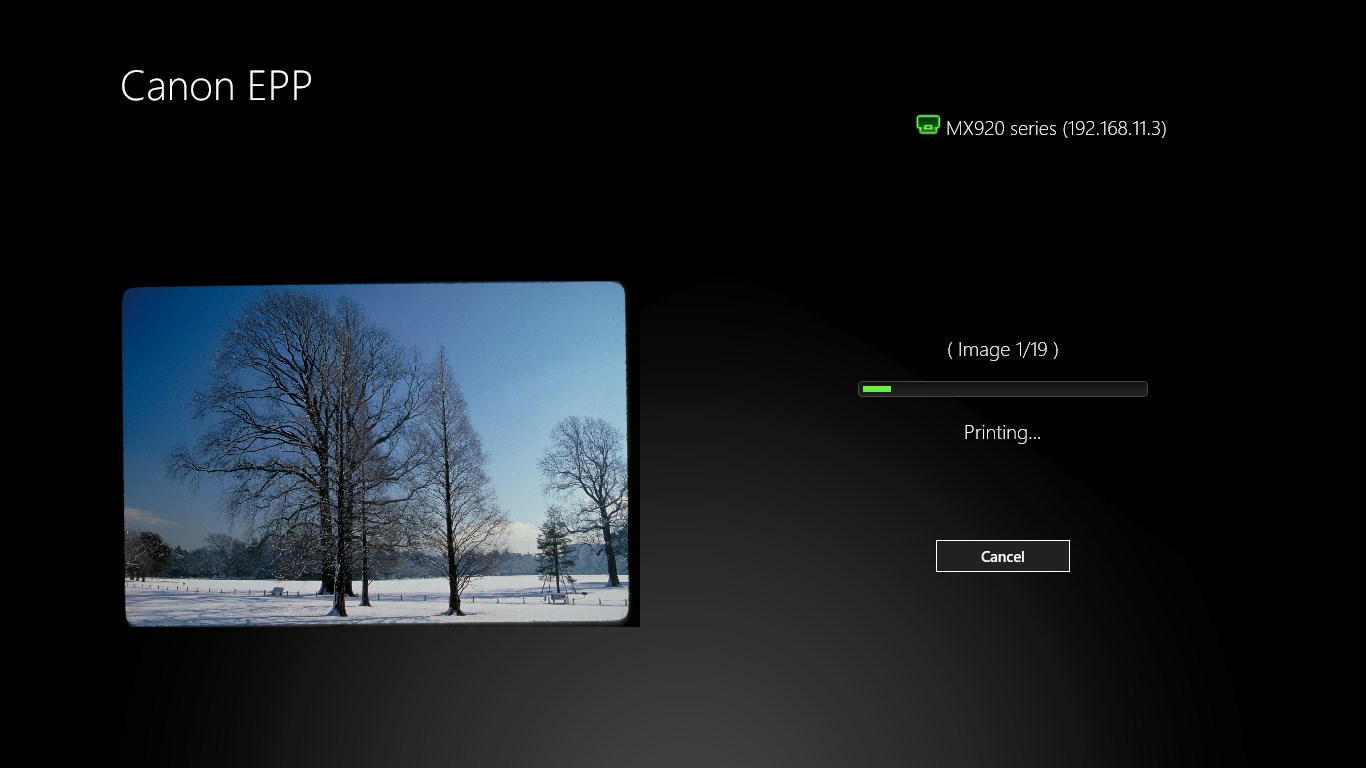
Task: Click the green printer icon beside MX920 series
Action: (x=928, y=125)
